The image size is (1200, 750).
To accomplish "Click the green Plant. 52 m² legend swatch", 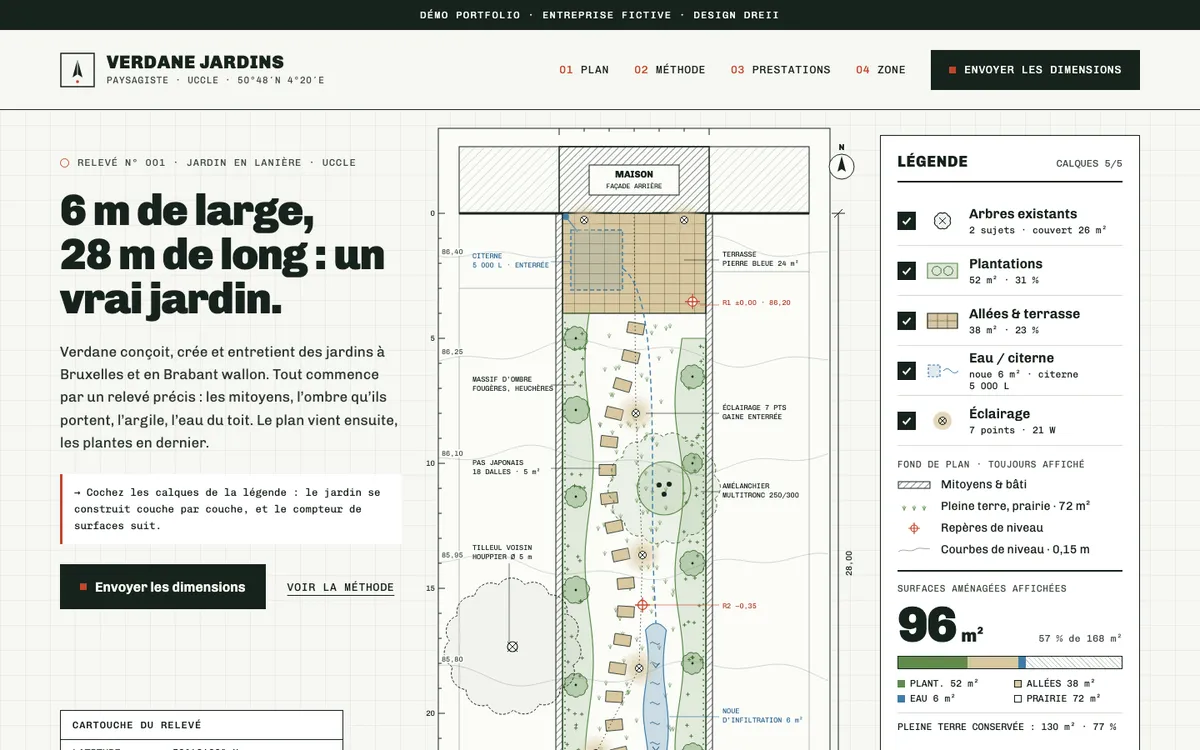I will tap(902, 684).
